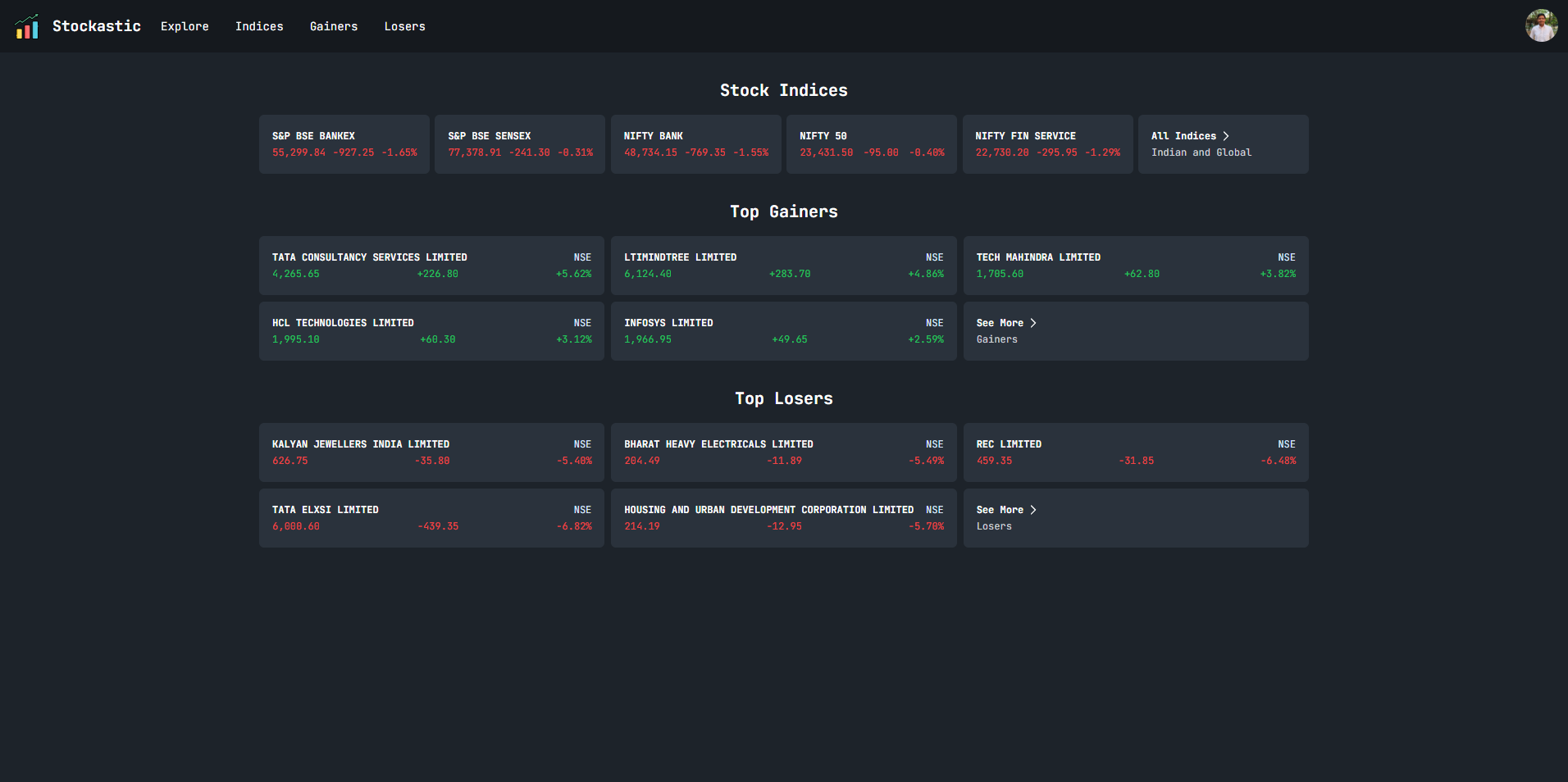The image size is (1568, 782).
Task: Click Kalyan Jewellers change -35.80
Action: coord(432,461)
